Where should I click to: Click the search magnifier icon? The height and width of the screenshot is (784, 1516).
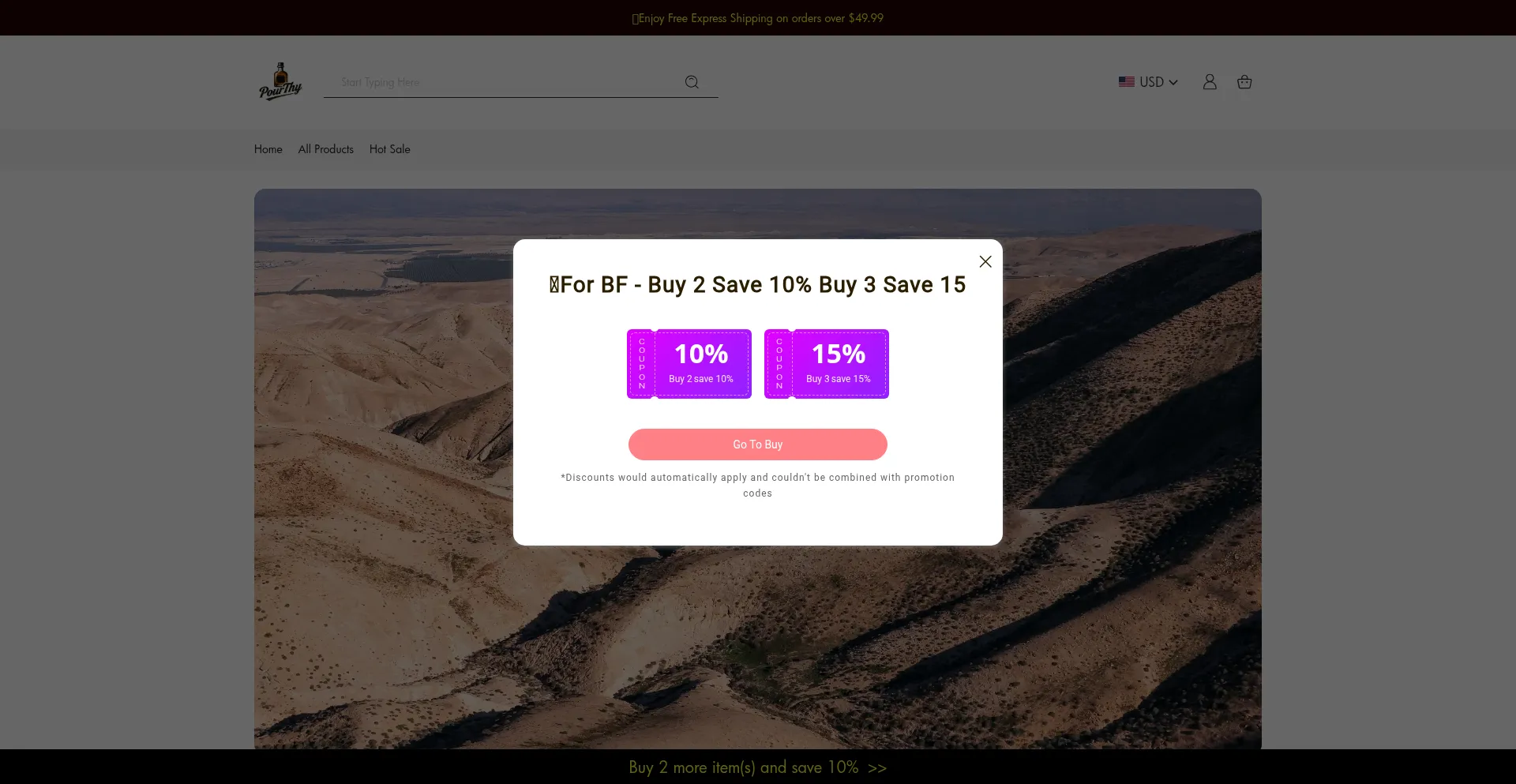692,82
